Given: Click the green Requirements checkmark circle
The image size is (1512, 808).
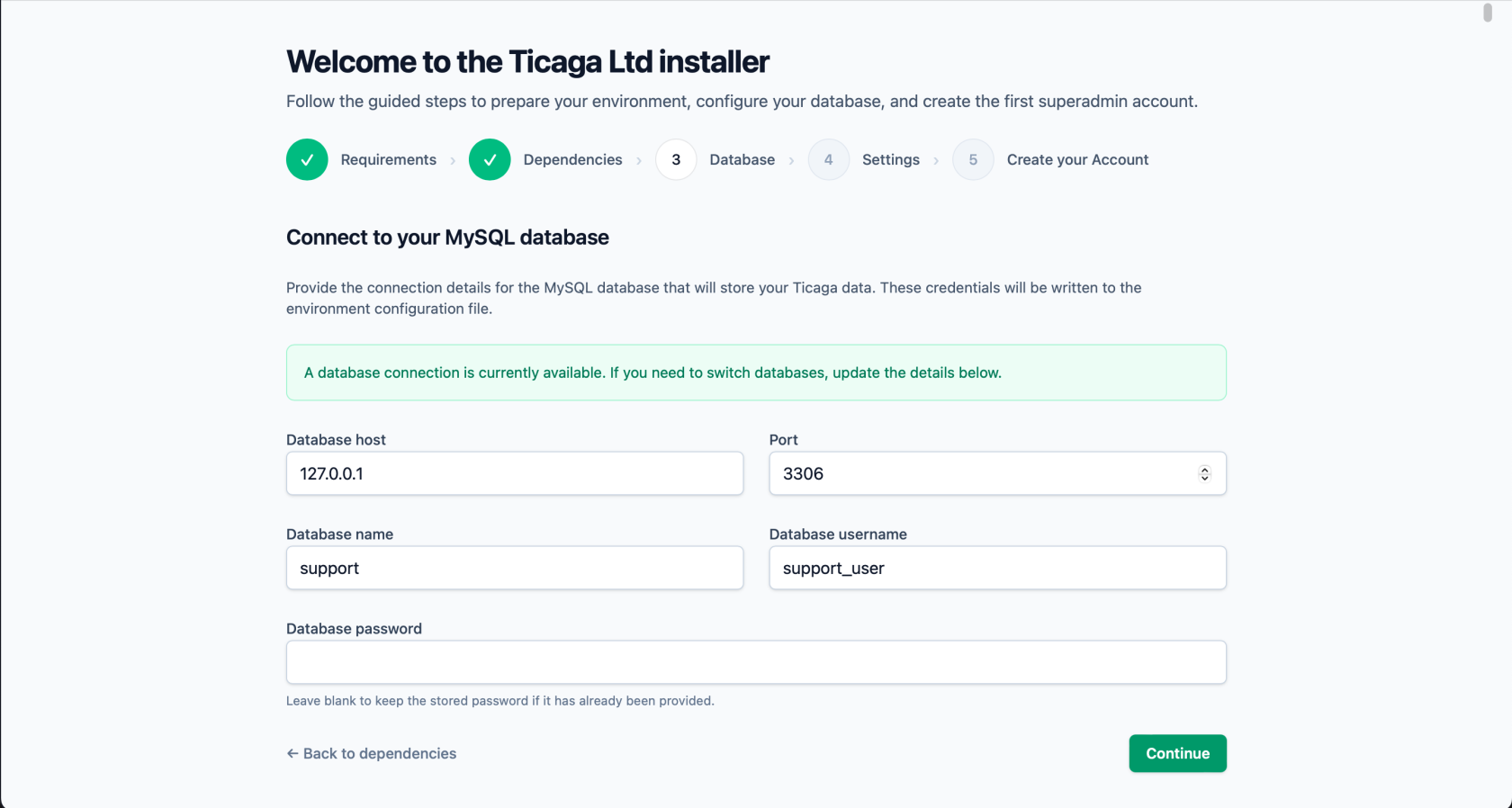Looking at the screenshot, I should (x=307, y=159).
